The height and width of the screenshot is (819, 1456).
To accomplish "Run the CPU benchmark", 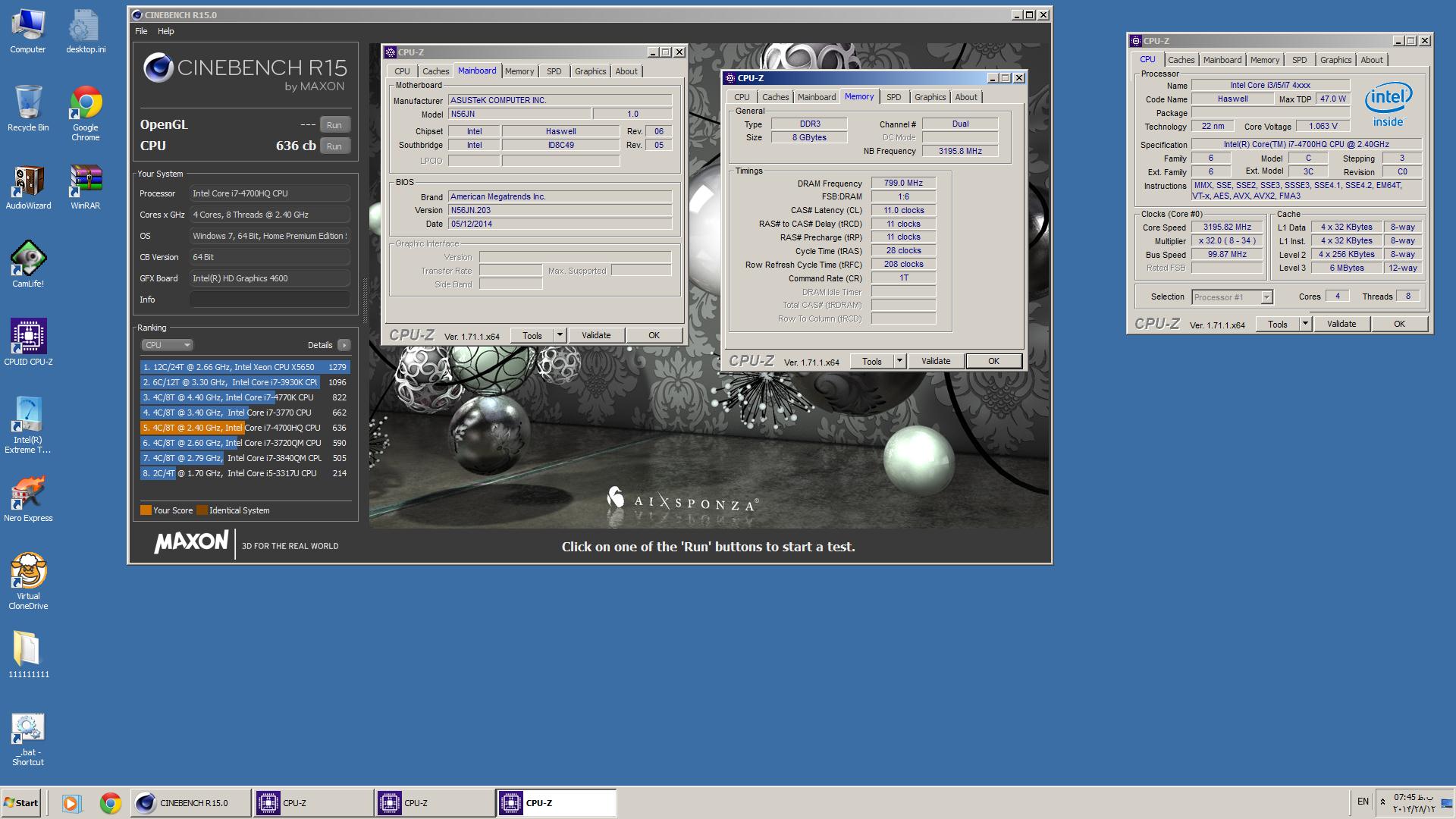I will pyautogui.click(x=334, y=146).
